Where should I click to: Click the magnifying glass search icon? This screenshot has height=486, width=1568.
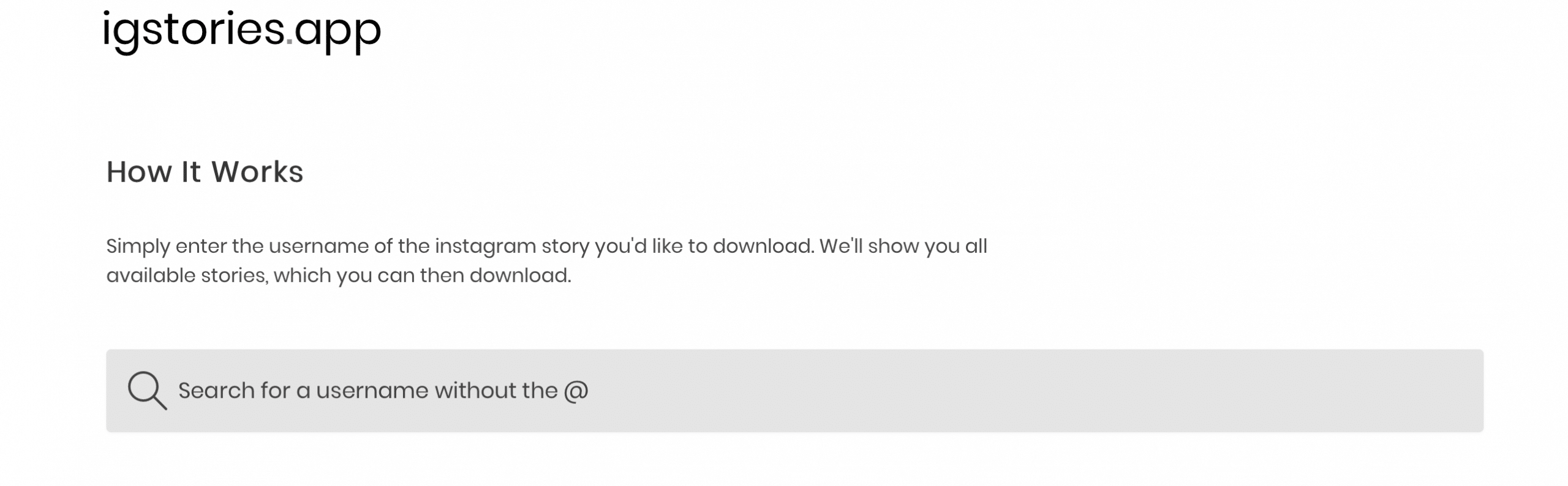click(147, 390)
